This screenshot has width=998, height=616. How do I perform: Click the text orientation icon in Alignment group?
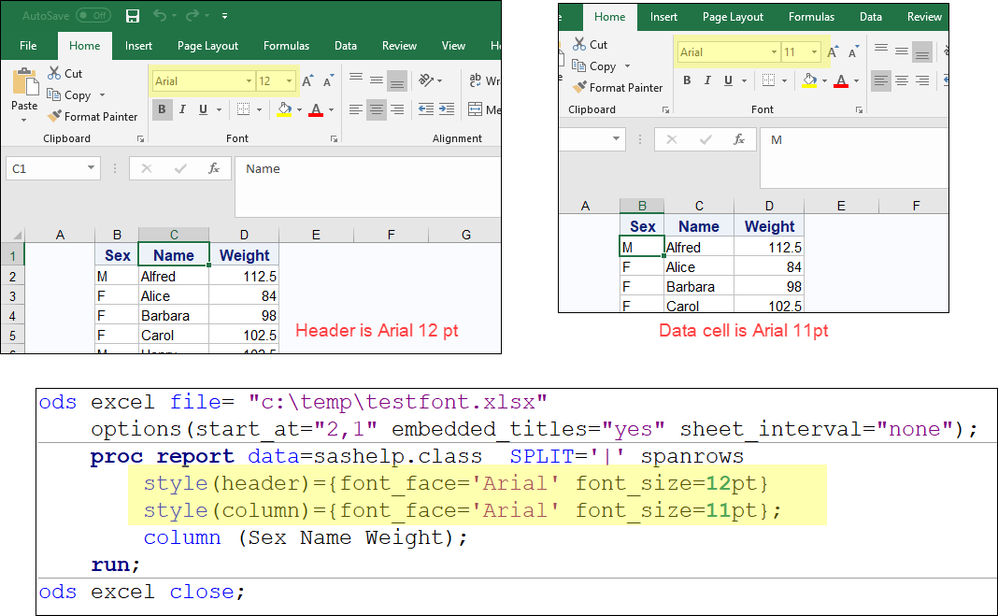click(x=428, y=81)
